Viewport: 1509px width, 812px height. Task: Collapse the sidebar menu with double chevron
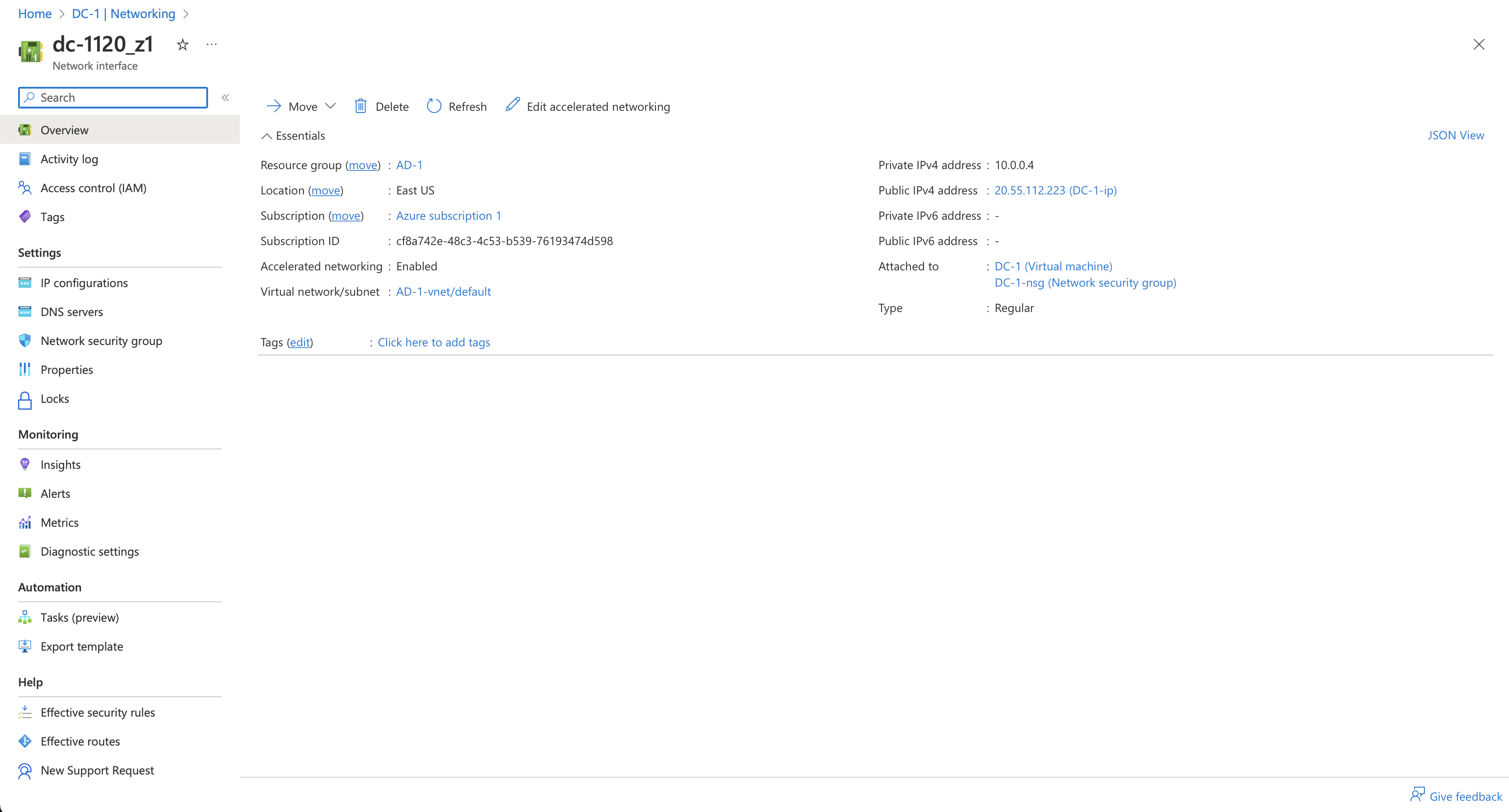[225, 98]
